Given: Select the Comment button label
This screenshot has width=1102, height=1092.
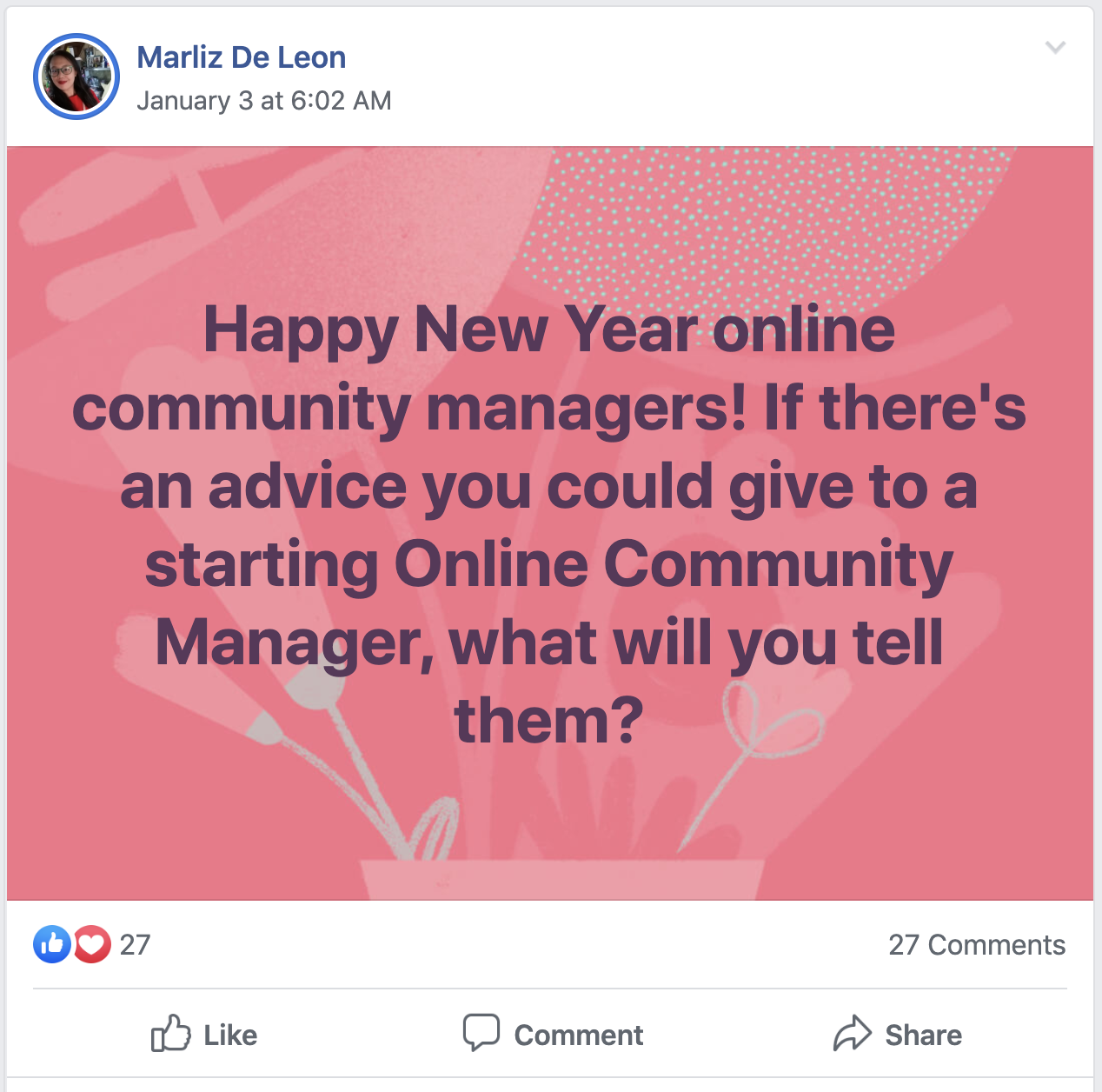Looking at the screenshot, I should click(x=579, y=1035).
